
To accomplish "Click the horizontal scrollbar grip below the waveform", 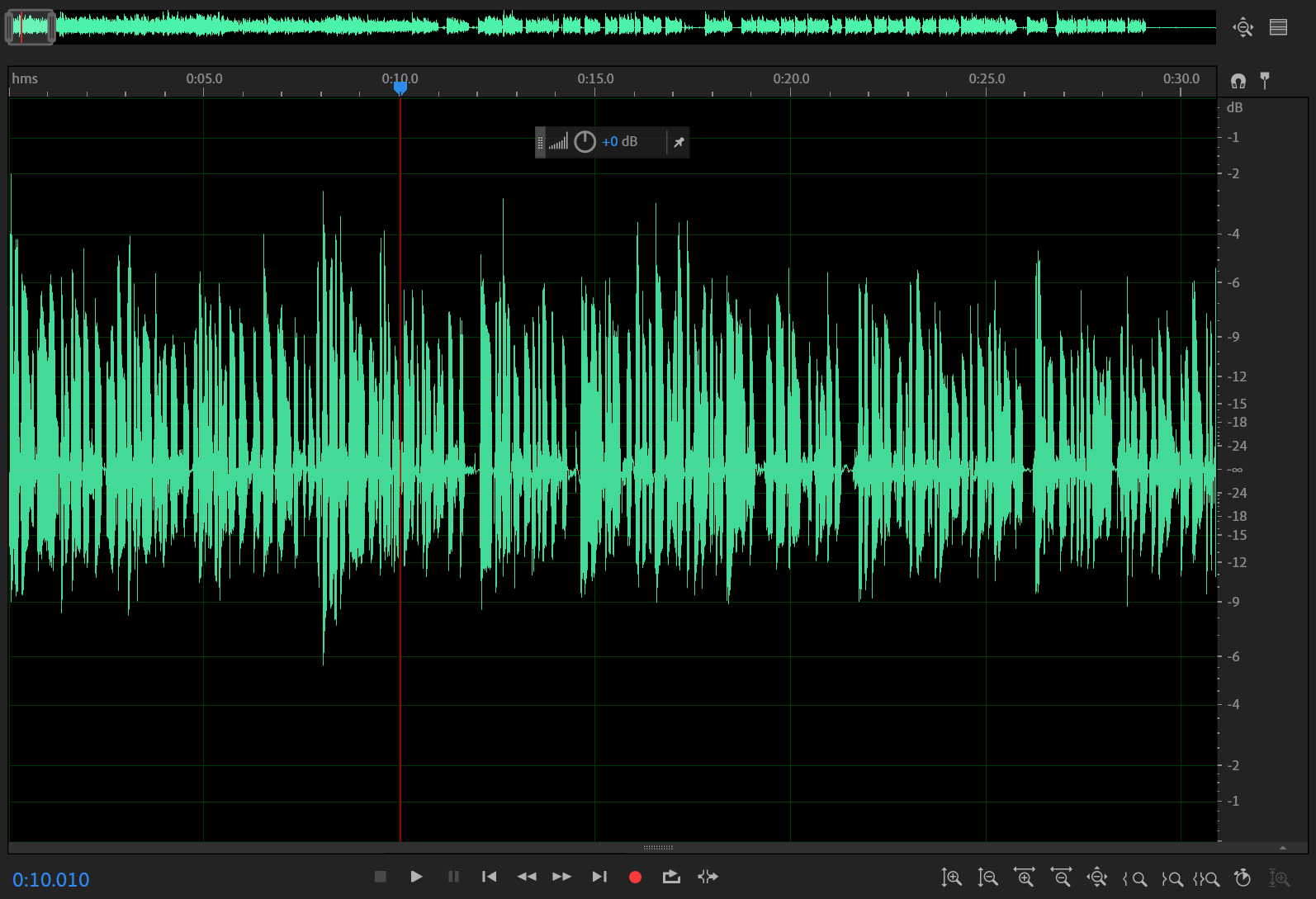I will point(658,848).
